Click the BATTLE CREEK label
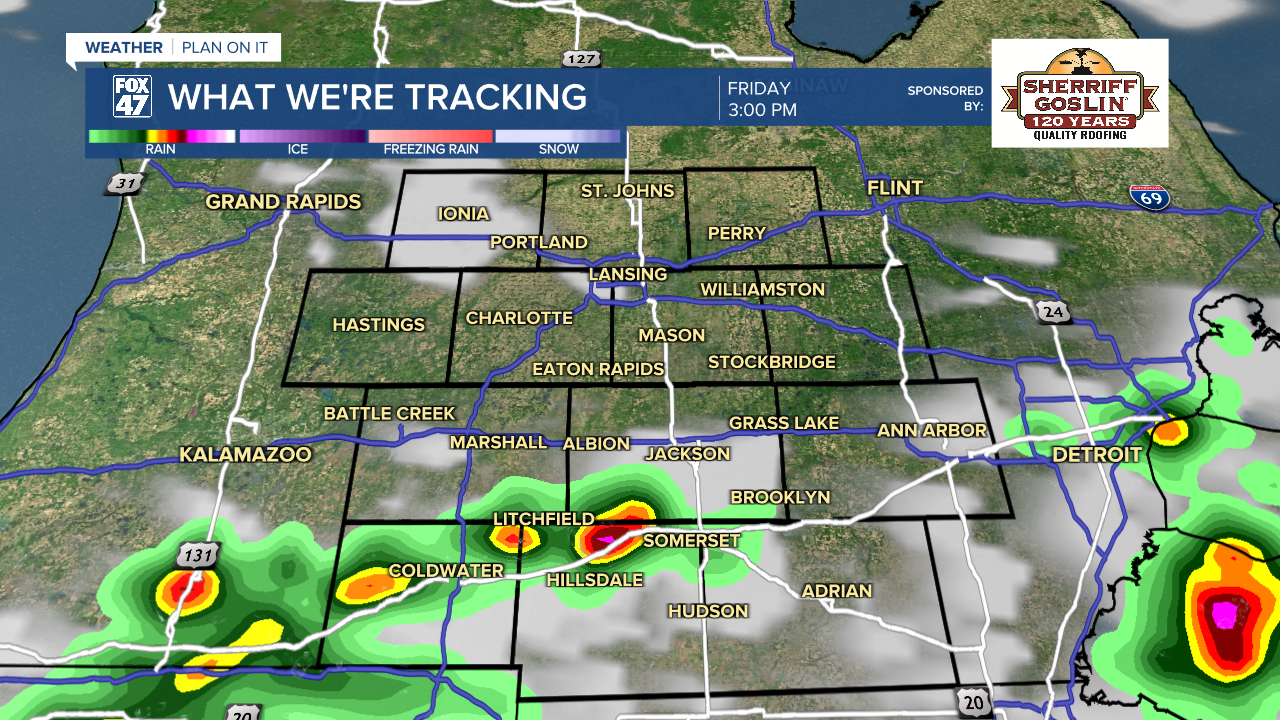The height and width of the screenshot is (720, 1280). point(390,413)
